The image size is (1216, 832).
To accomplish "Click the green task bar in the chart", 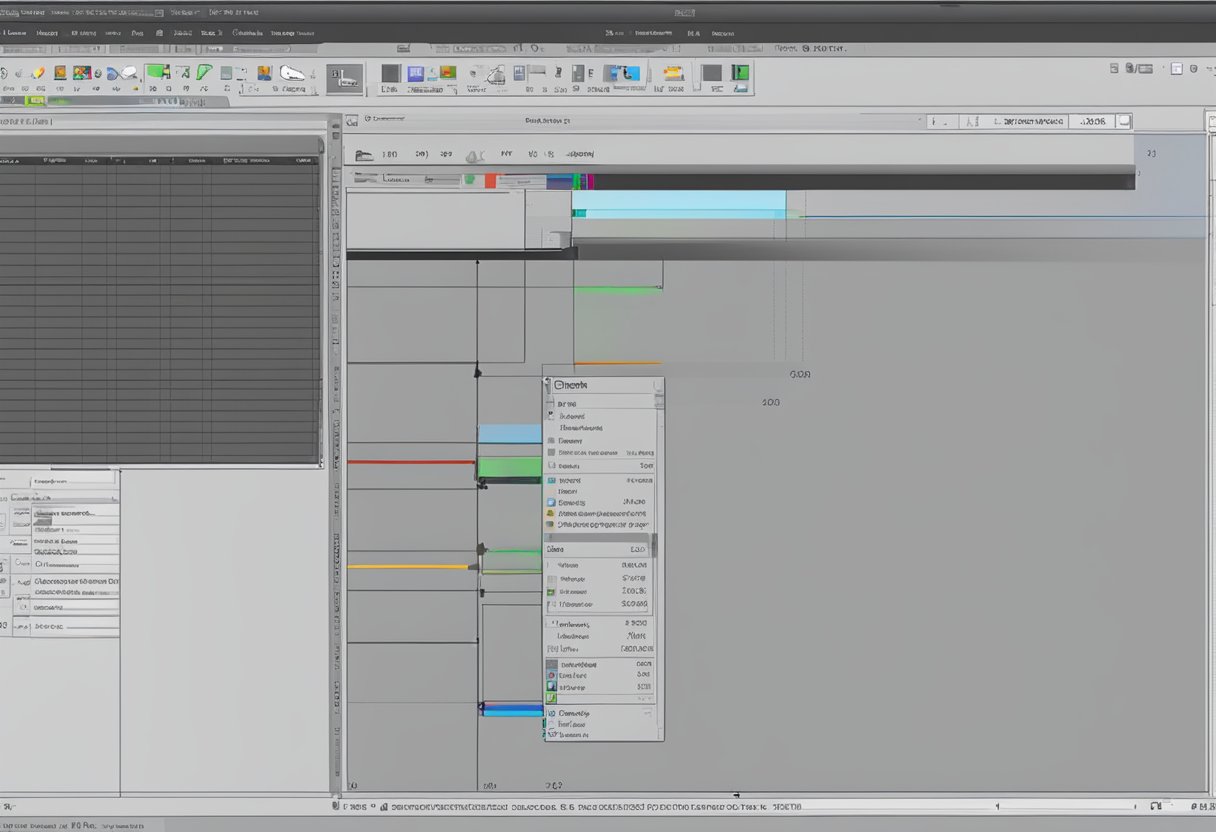I will click(509, 467).
